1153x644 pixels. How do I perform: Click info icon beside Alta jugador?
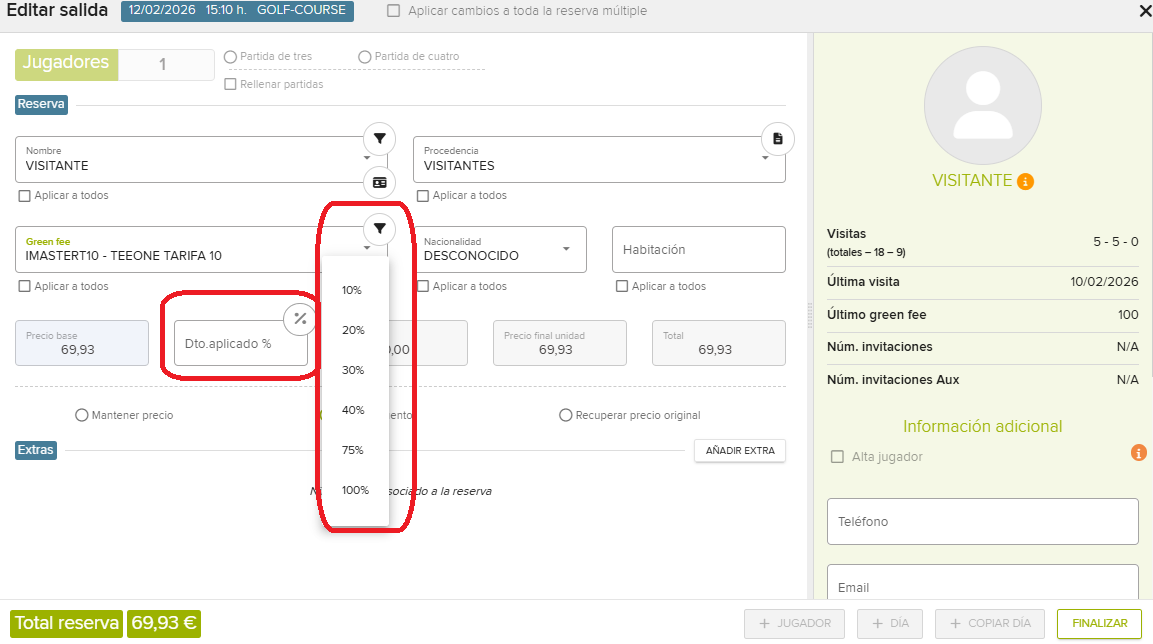[1138, 453]
